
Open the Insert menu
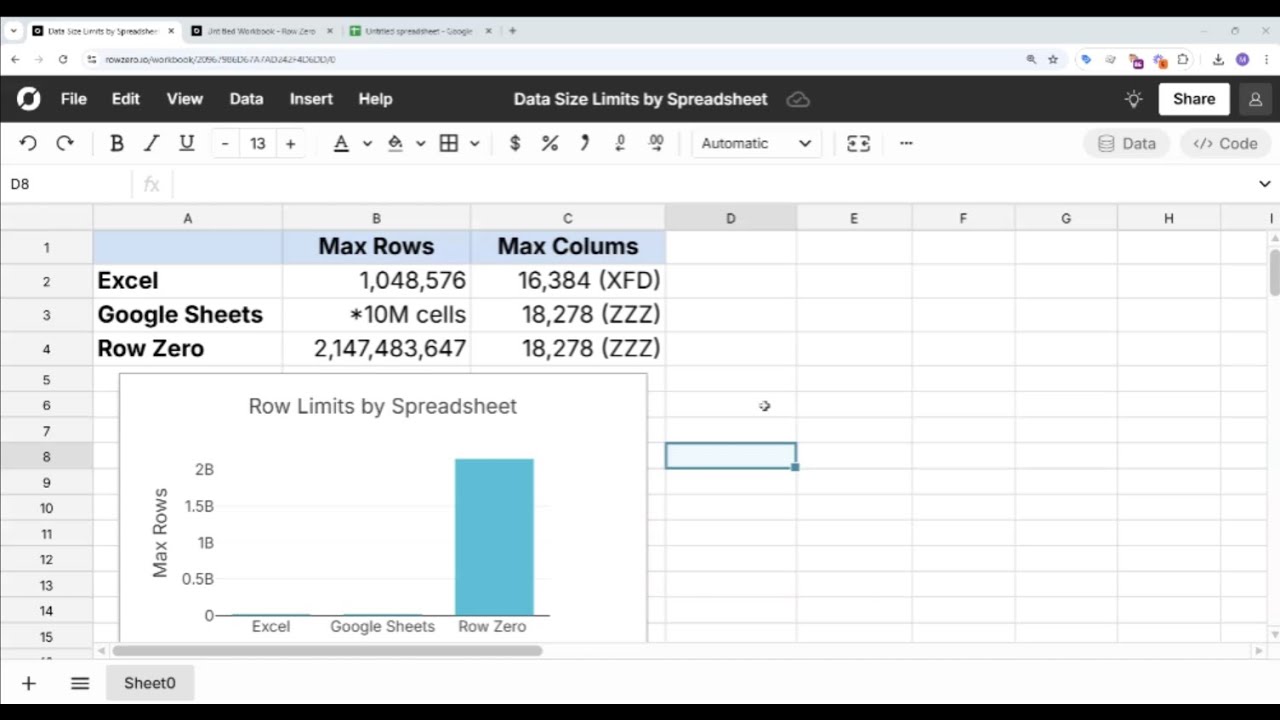point(311,99)
